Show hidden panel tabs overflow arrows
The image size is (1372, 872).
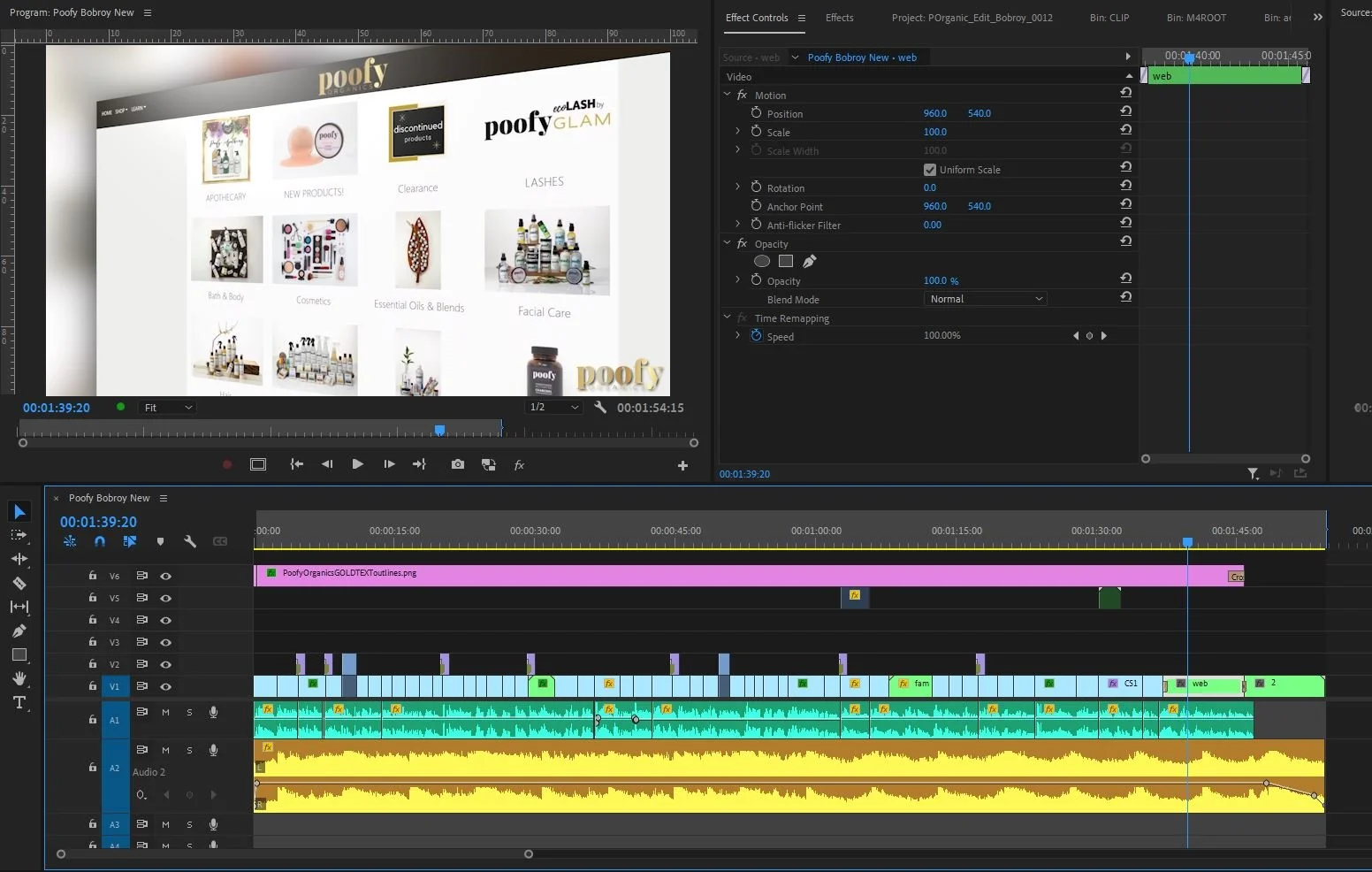[1317, 17]
